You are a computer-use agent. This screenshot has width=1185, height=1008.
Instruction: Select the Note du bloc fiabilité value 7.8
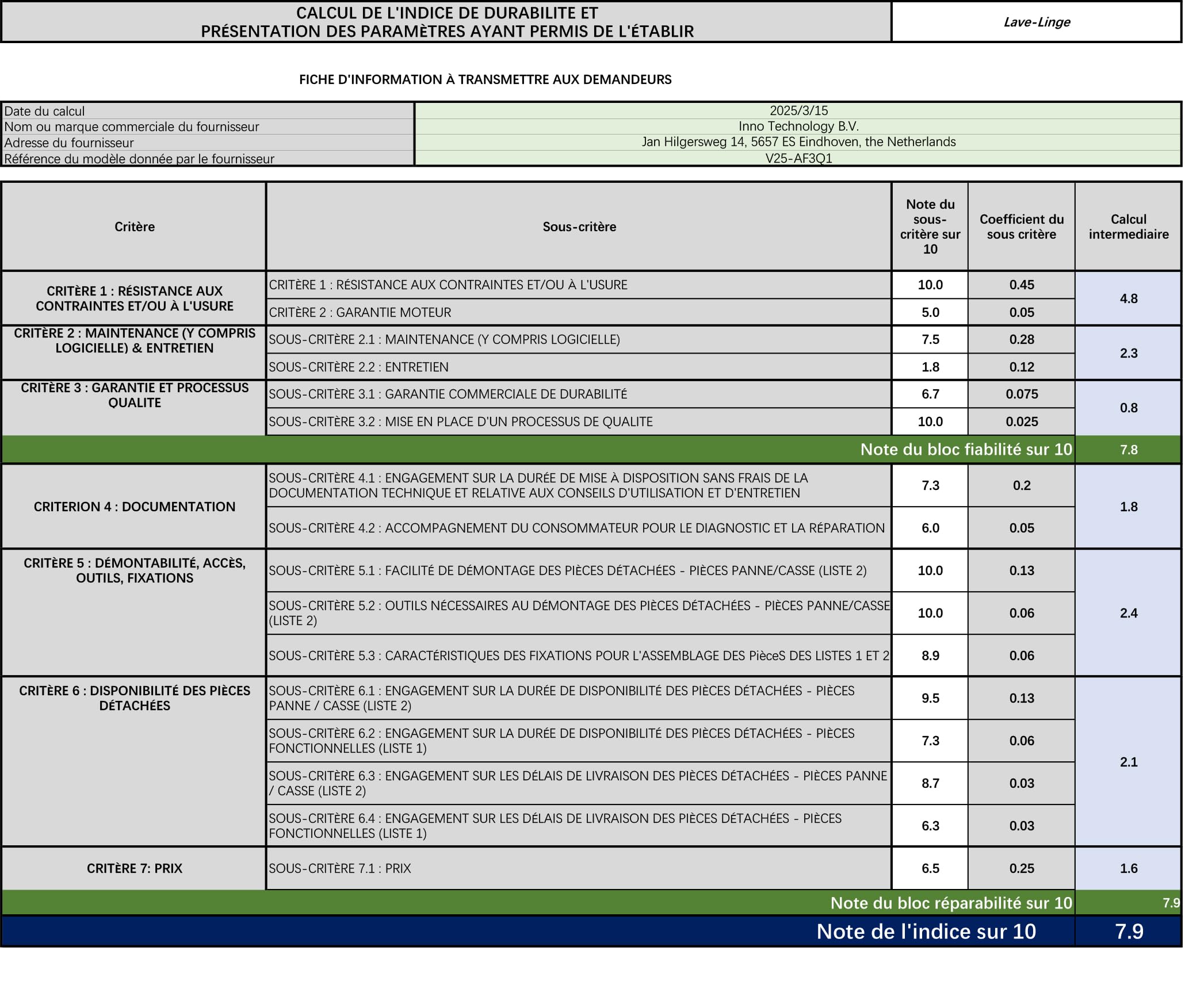(x=1129, y=450)
